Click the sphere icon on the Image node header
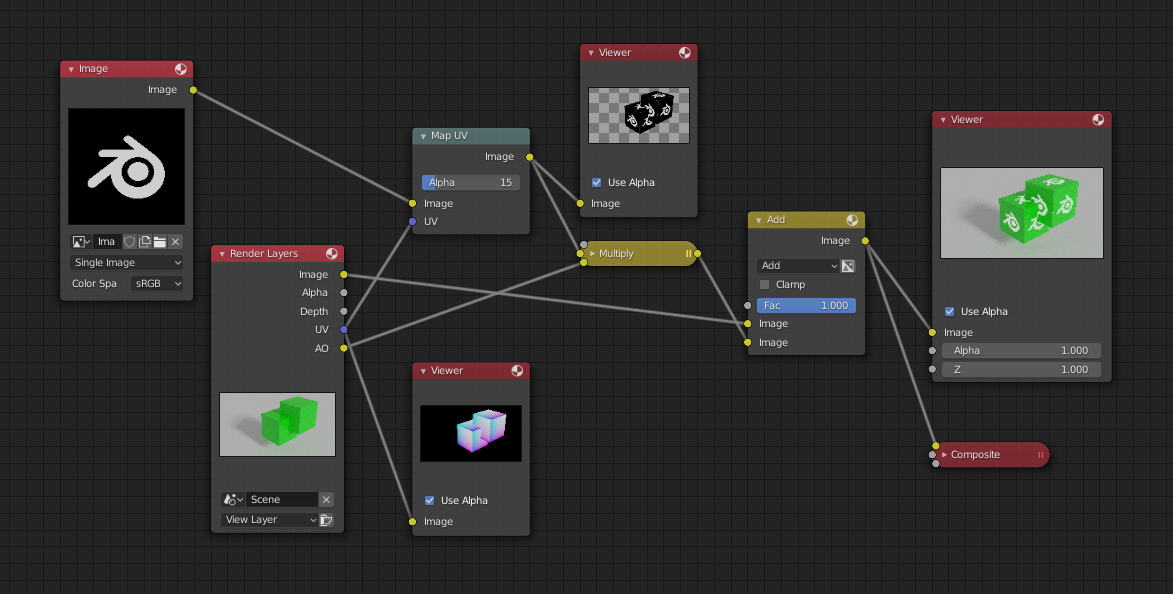 click(180, 69)
